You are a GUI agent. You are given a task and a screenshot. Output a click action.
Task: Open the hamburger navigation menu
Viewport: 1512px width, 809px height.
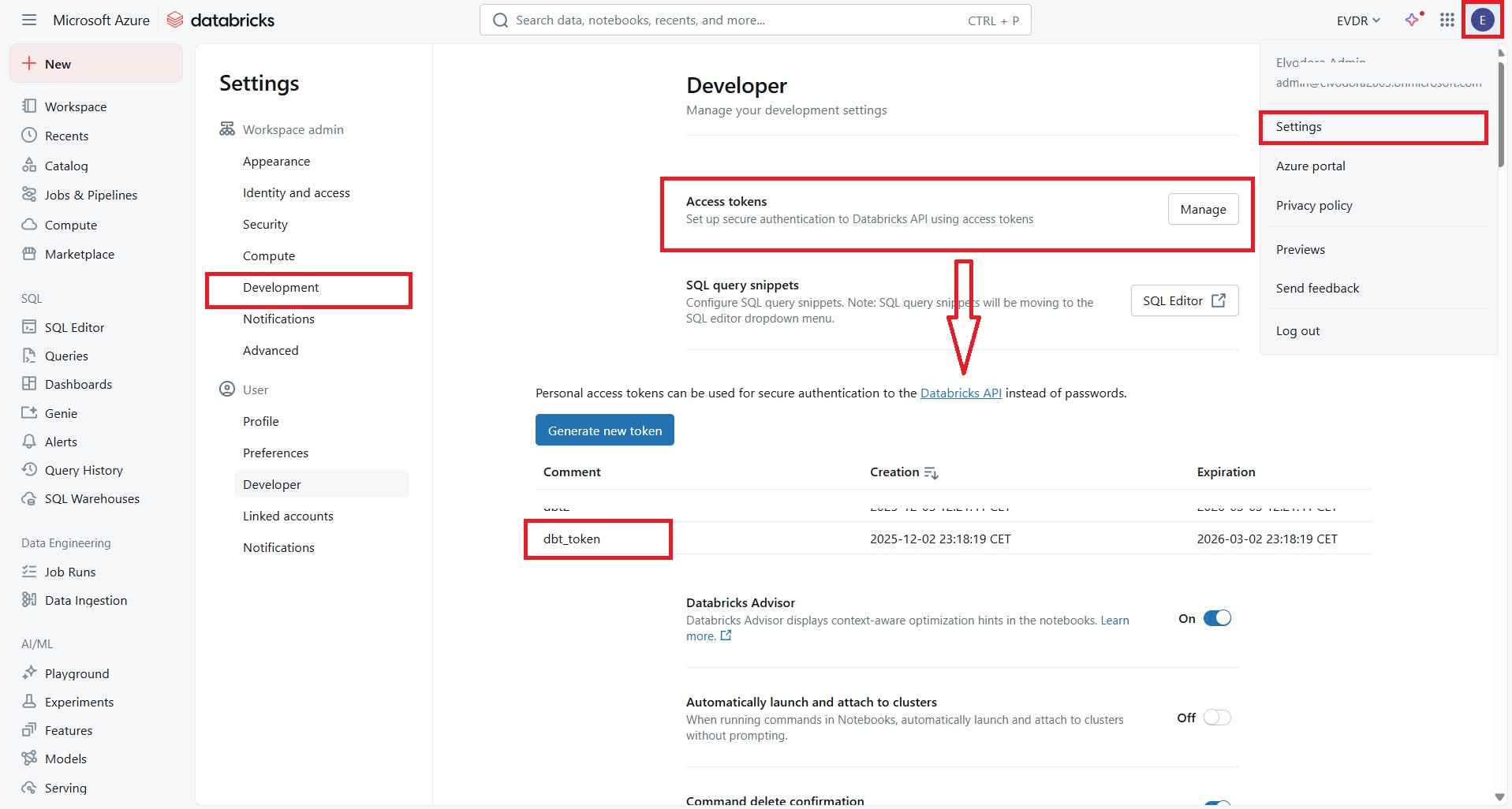click(x=29, y=20)
